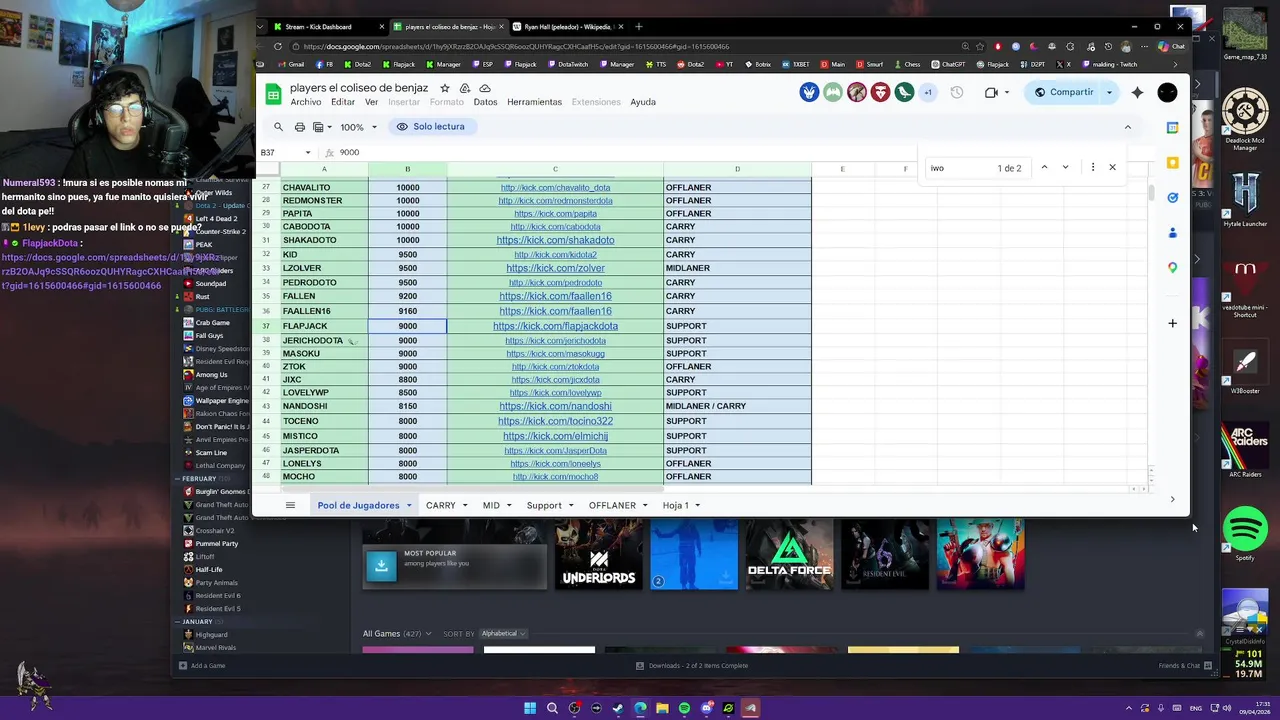Switch to Hoja 1 sheet tab
The image size is (1280, 720).
(x=676, y=505)
